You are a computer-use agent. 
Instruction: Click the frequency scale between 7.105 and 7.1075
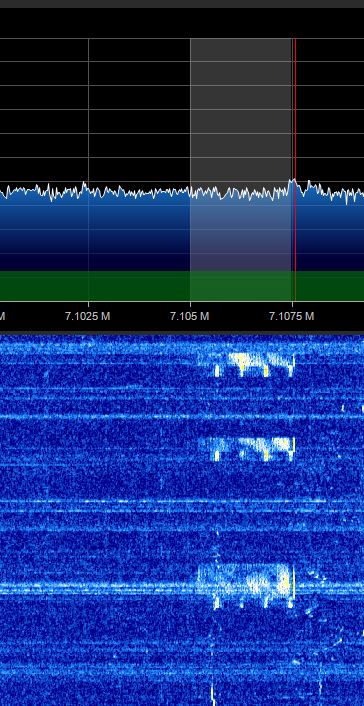click(241, 316)
